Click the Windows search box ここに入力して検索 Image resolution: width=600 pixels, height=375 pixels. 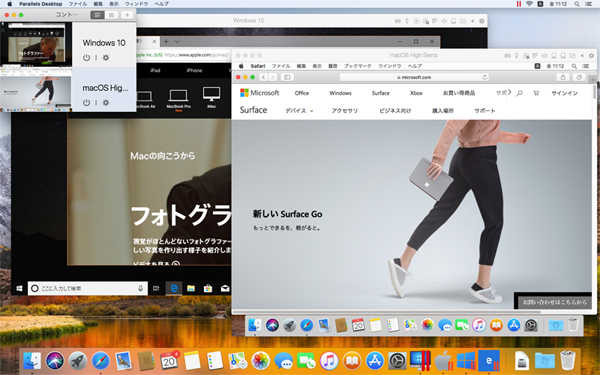click(x=88, y=288)
